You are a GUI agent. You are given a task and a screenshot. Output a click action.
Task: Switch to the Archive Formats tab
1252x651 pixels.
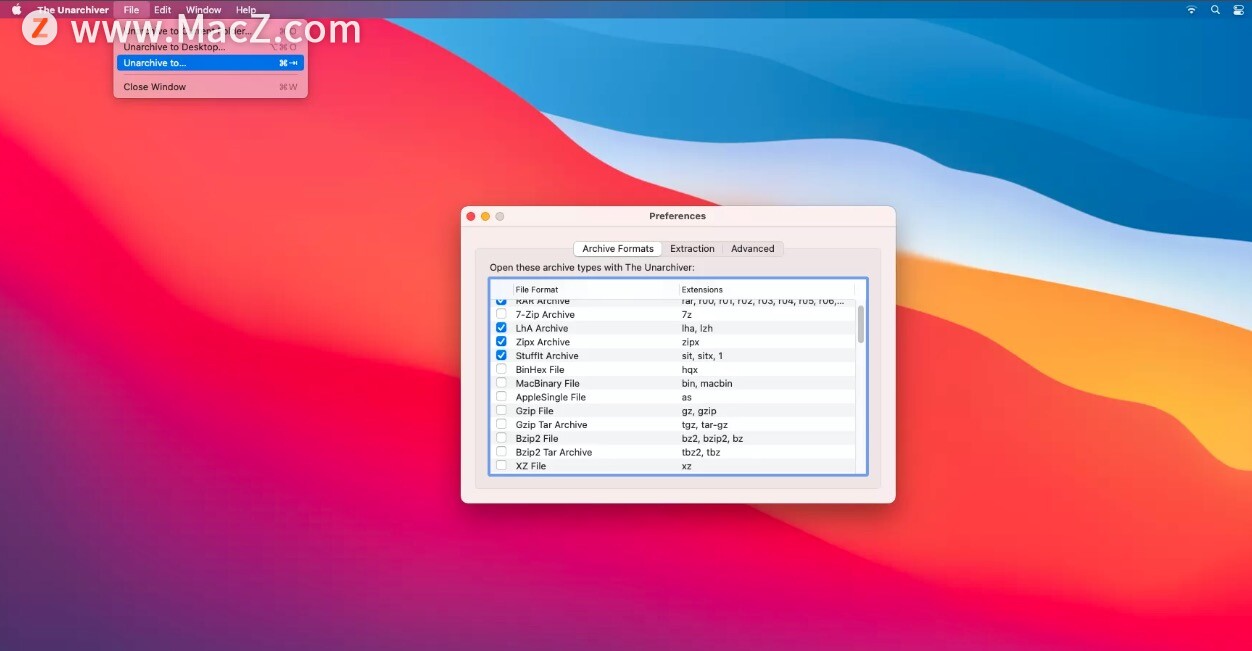point(618,249)
